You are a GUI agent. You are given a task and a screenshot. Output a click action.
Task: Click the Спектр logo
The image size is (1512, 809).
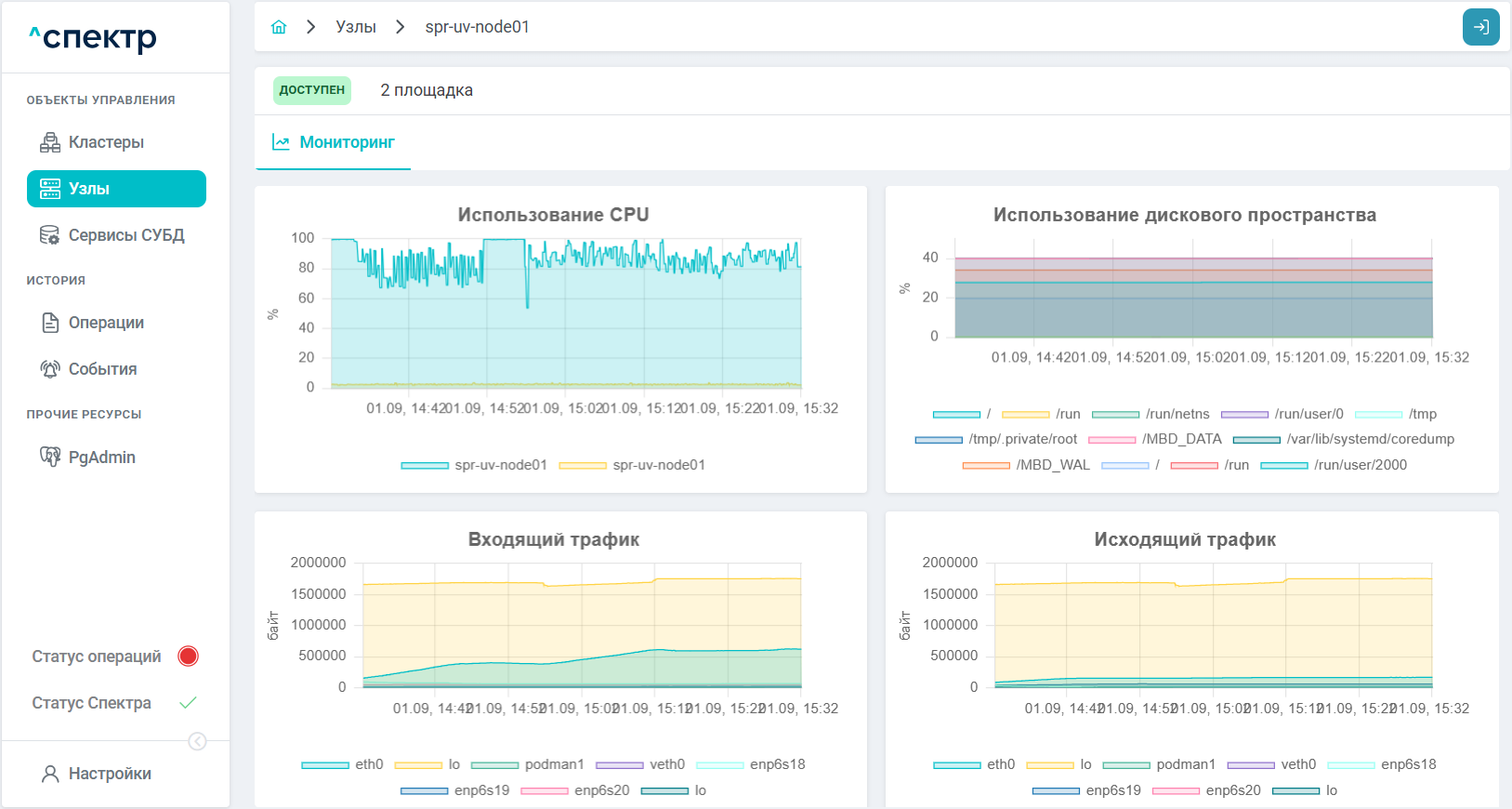coord(93,37)
